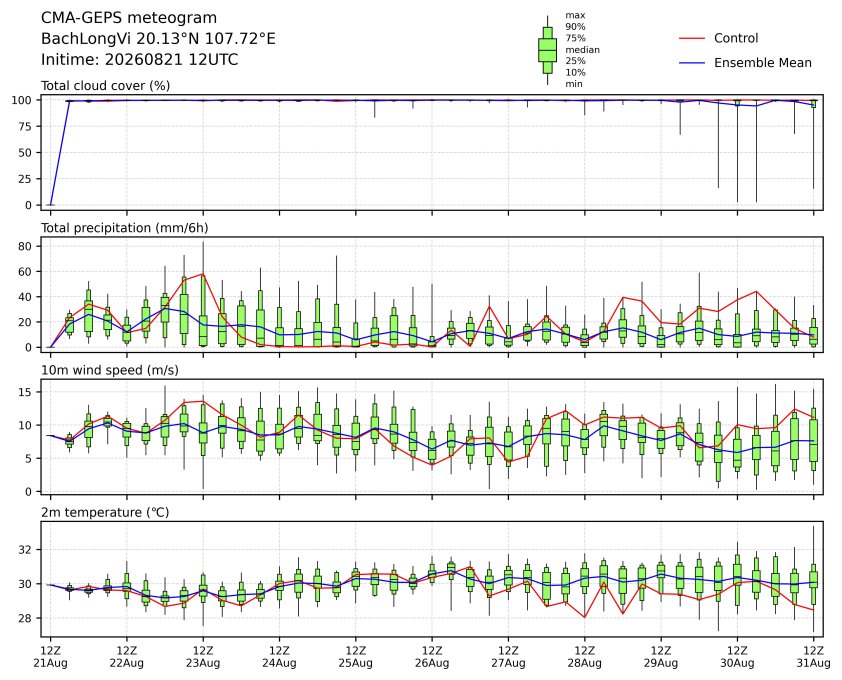Click the Total precipitation panel title
This screenshot has width=842, height=680.
click(x=125, y=228)
